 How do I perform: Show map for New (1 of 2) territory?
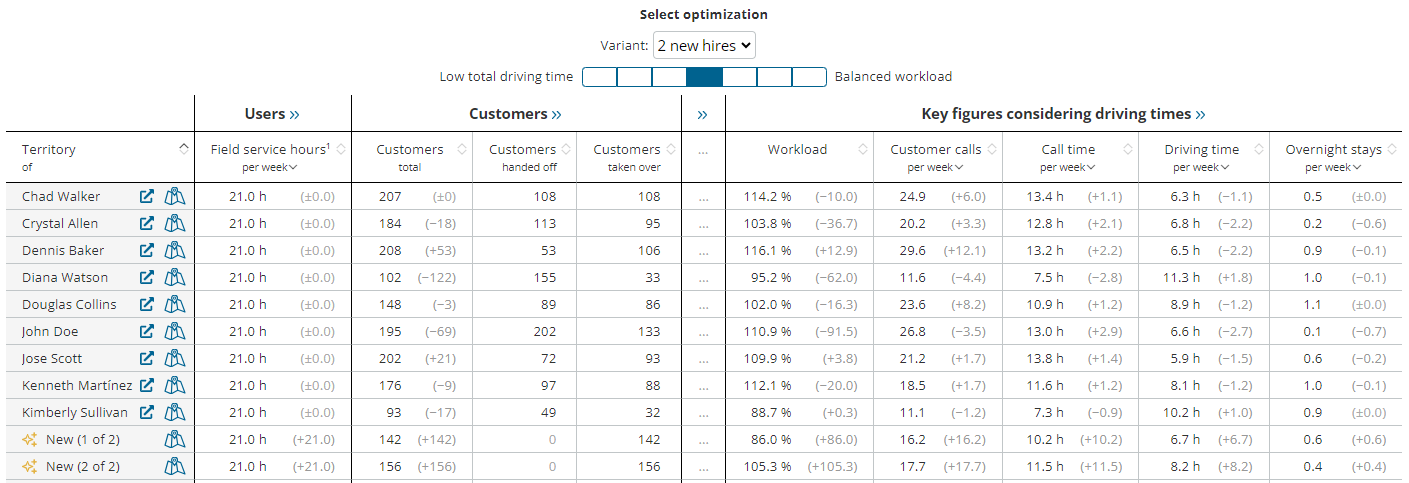pos(175,440)
